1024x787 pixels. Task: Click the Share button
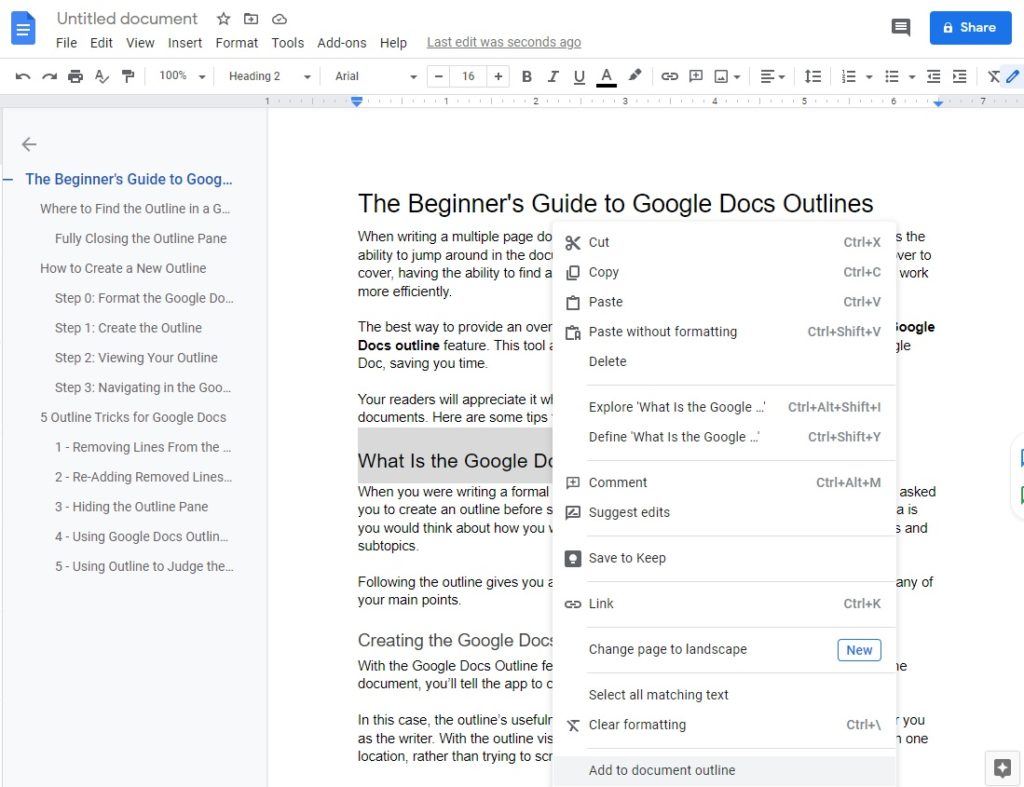click(x=970, y=28)
